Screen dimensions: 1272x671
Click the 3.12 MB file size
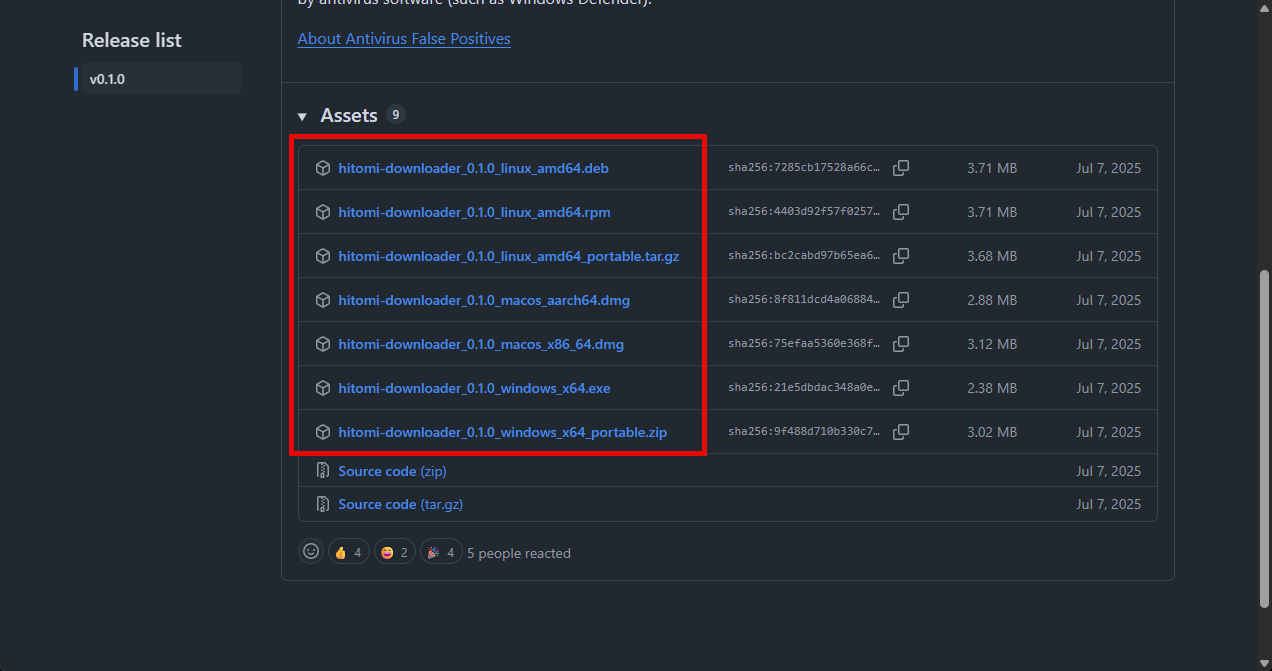click(992, 344)
